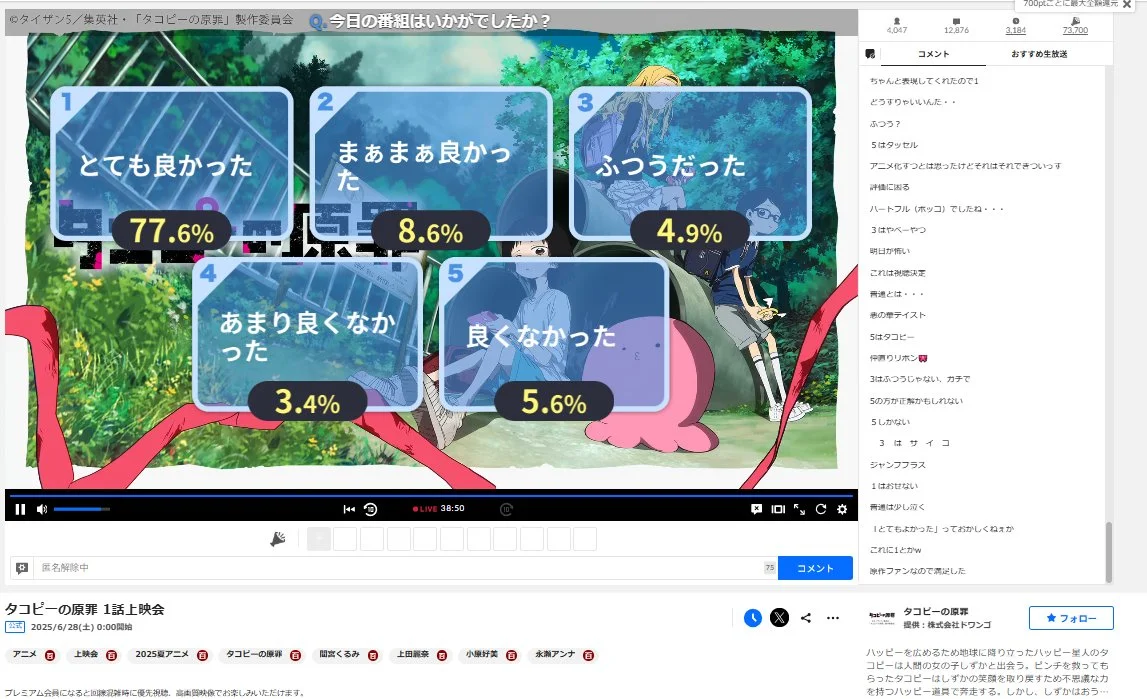The height and width of the screenshot is (699, 1147).
Task: Reload the player stream
Action: [x=821, y=509]
